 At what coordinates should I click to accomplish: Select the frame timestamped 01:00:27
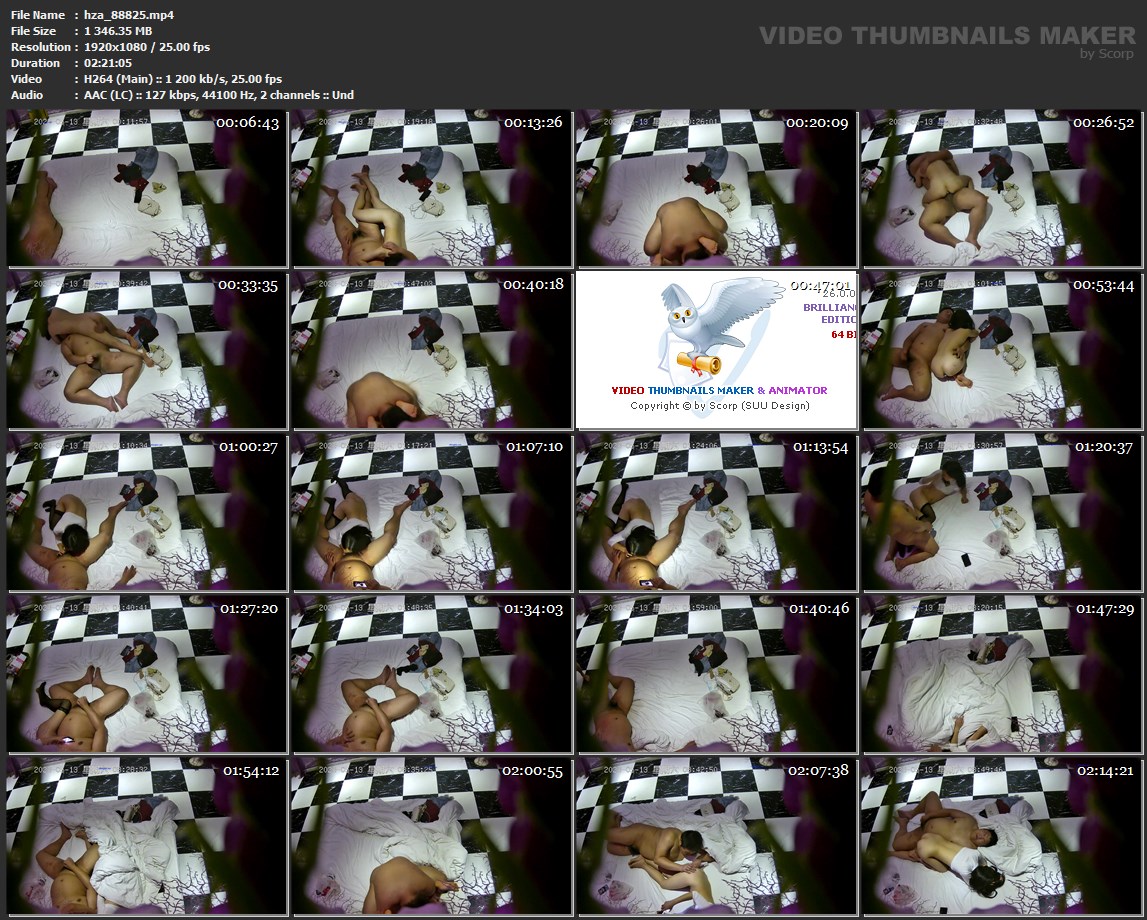(147, 512)
